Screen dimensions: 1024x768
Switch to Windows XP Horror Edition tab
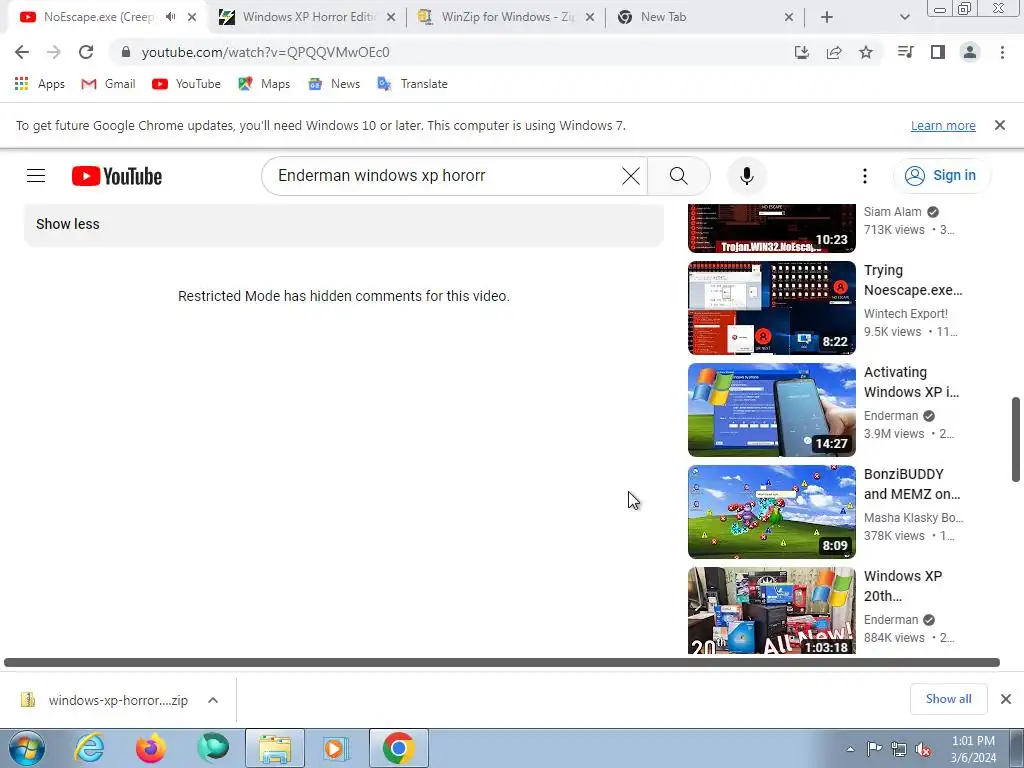[x=307, y=17]
